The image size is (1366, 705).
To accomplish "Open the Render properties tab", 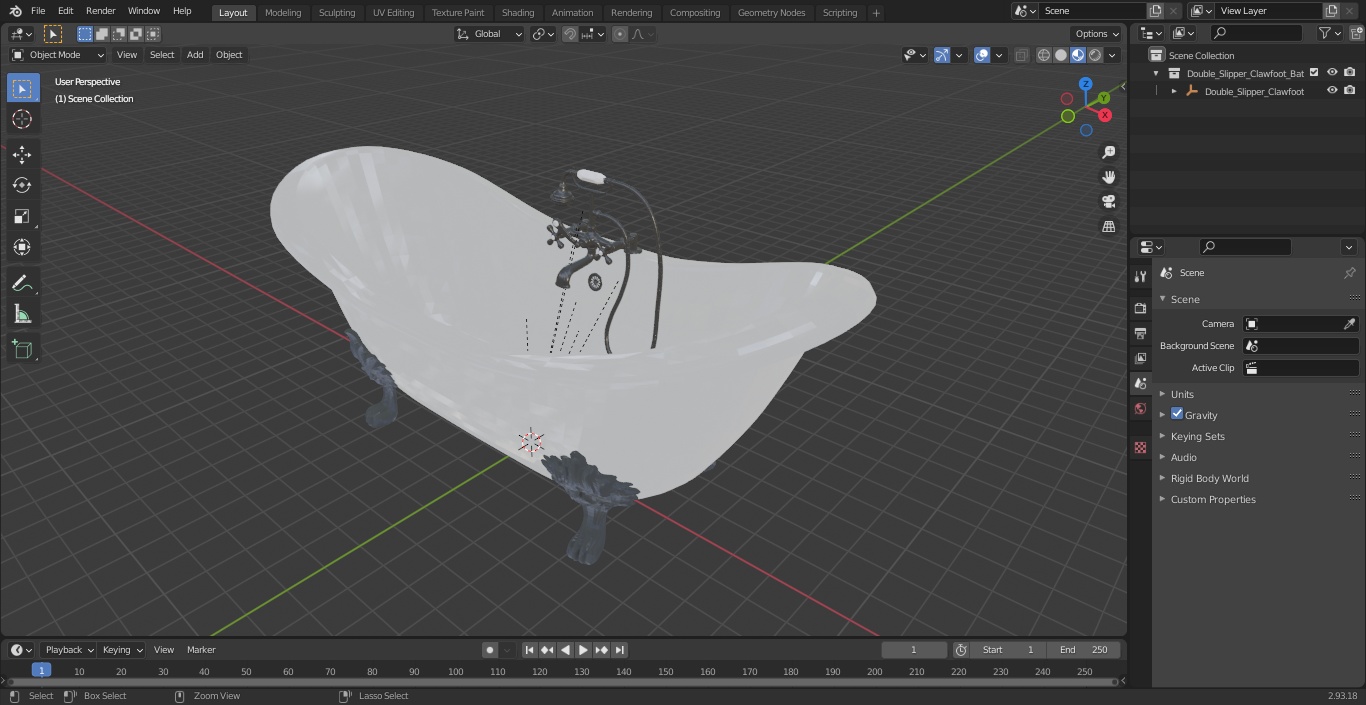I will (1140, 308).
